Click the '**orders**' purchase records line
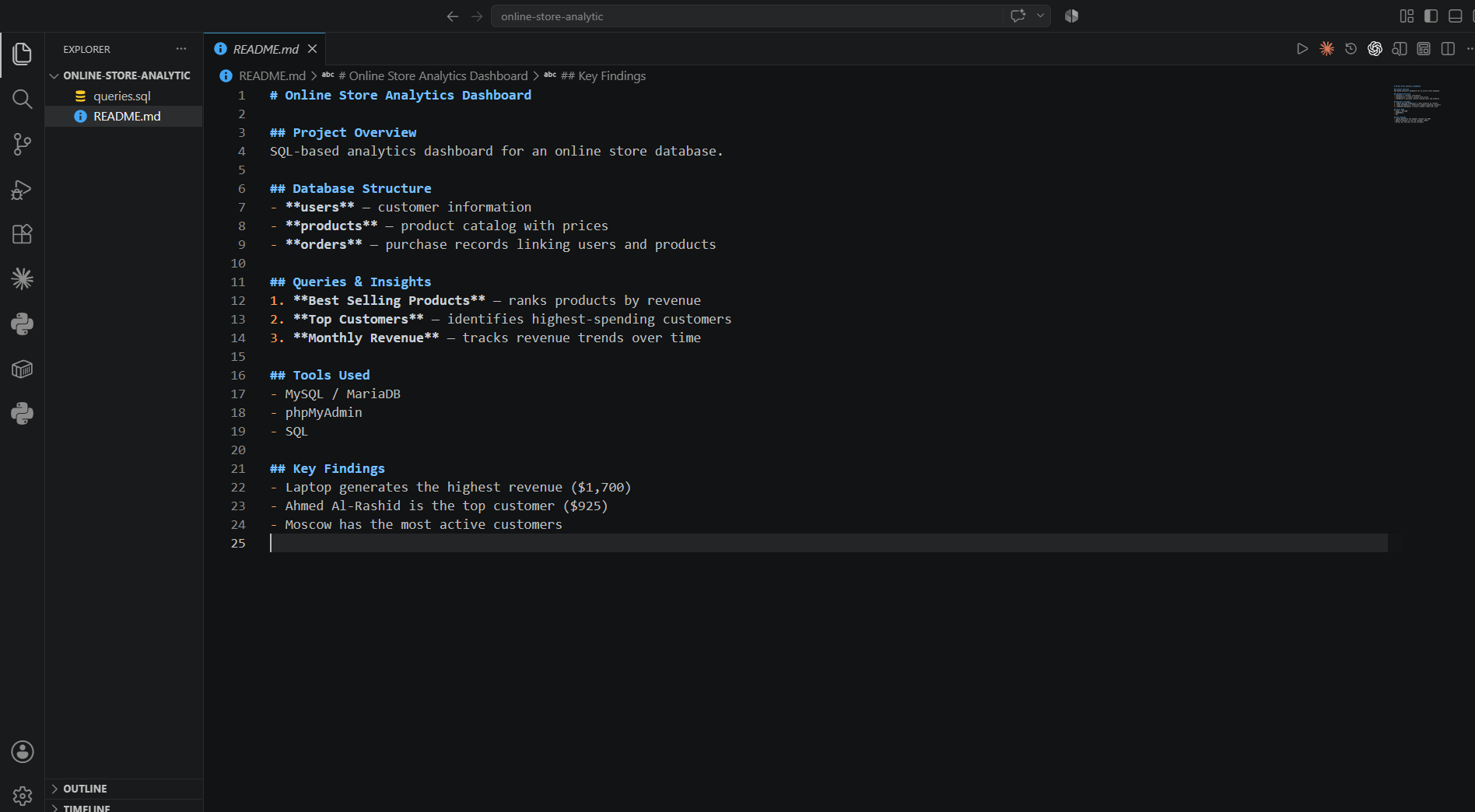This screenshot has width=1475, height=812. click(x=493, y=244)
